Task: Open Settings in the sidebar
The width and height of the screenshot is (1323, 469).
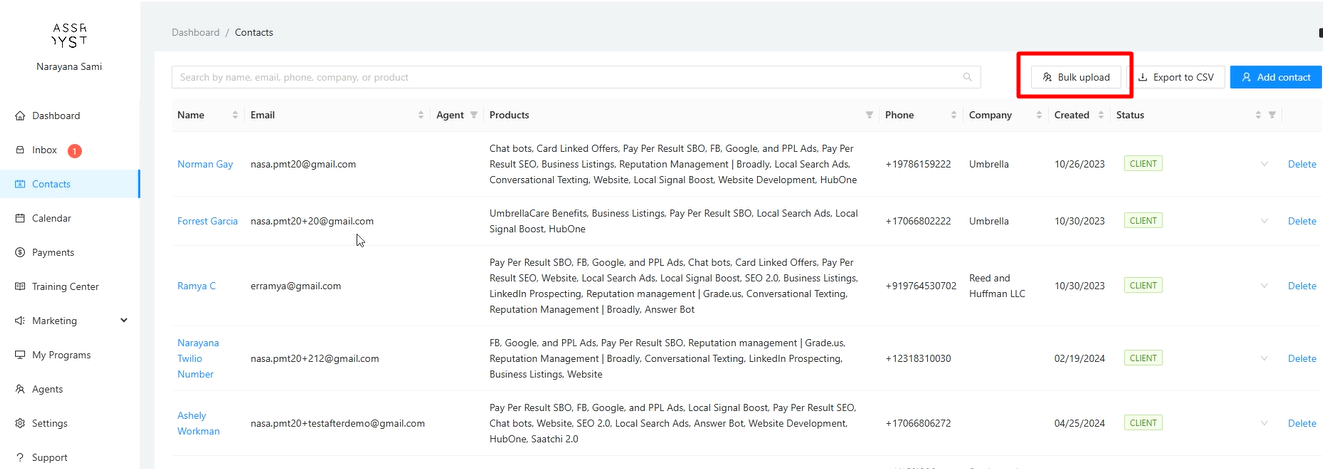Action: click(49, 423)
